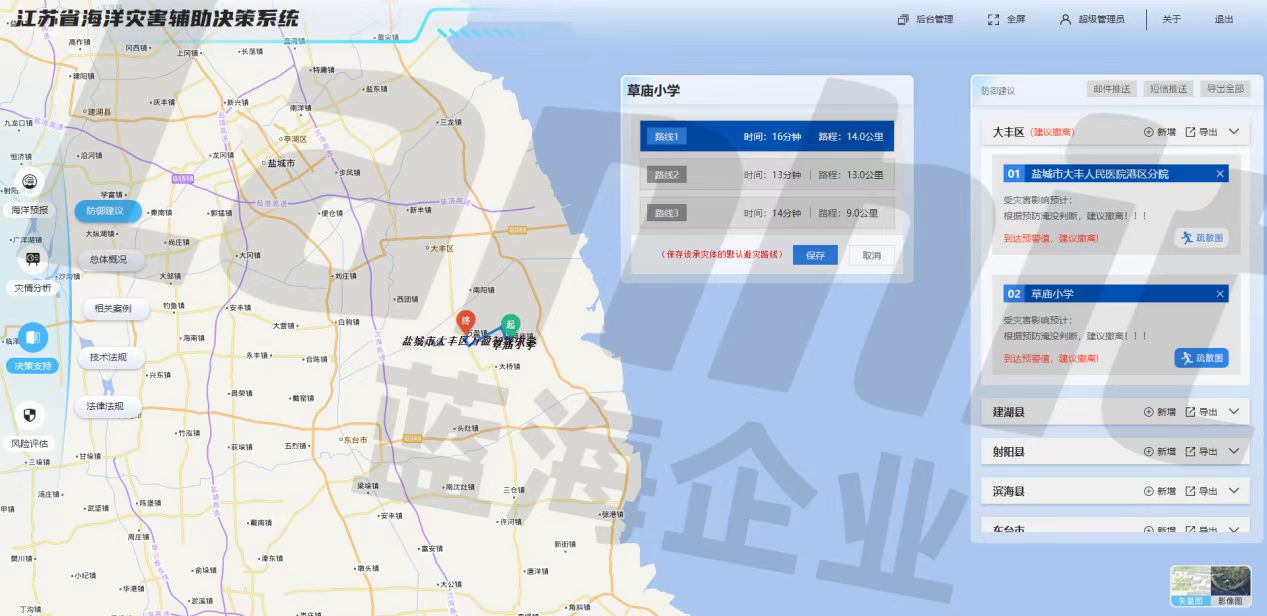Click the green 起 start map marker
Viewport: 1267px width, 616px height.
coord(511,325)
